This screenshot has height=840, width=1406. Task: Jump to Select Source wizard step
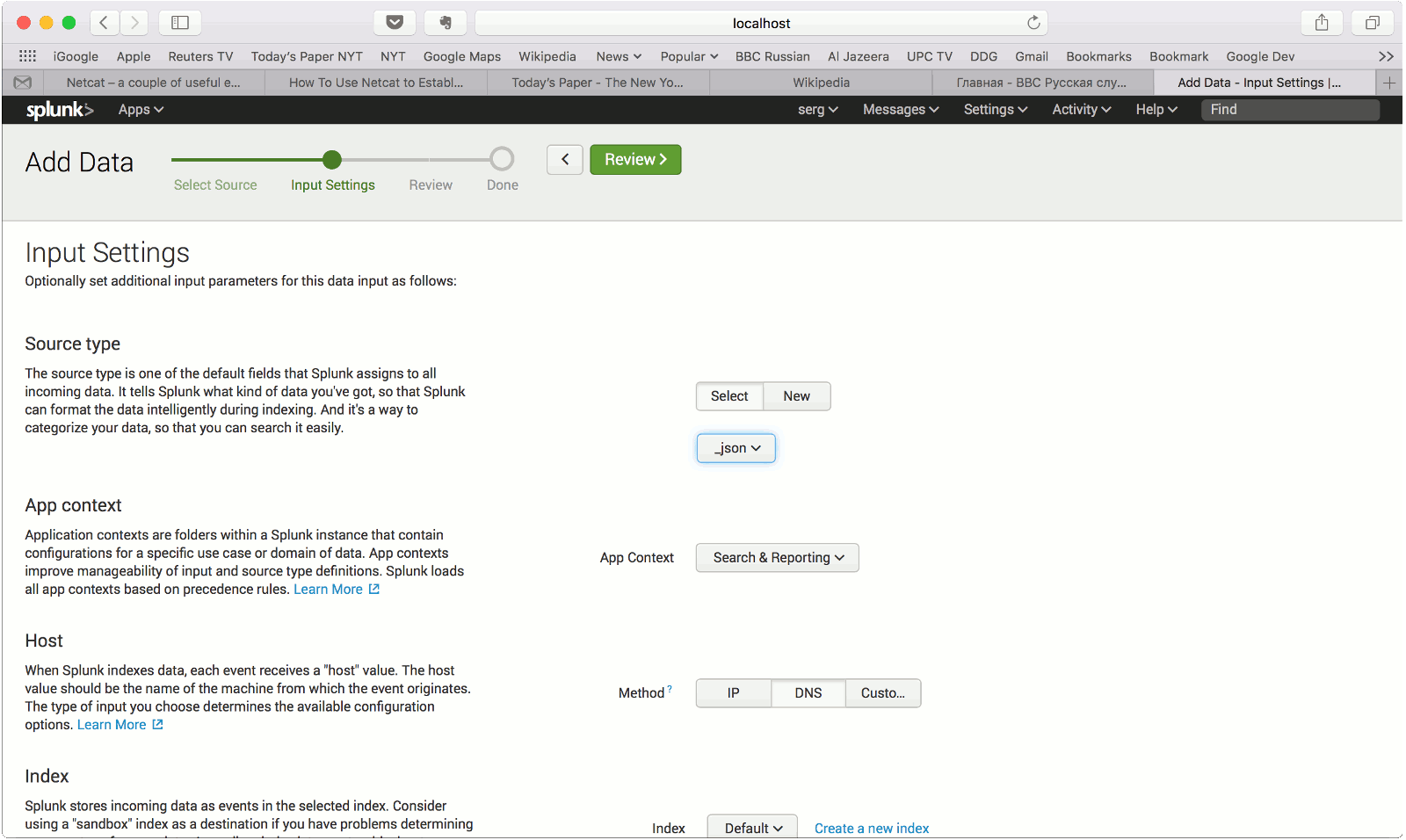(215, 185)
